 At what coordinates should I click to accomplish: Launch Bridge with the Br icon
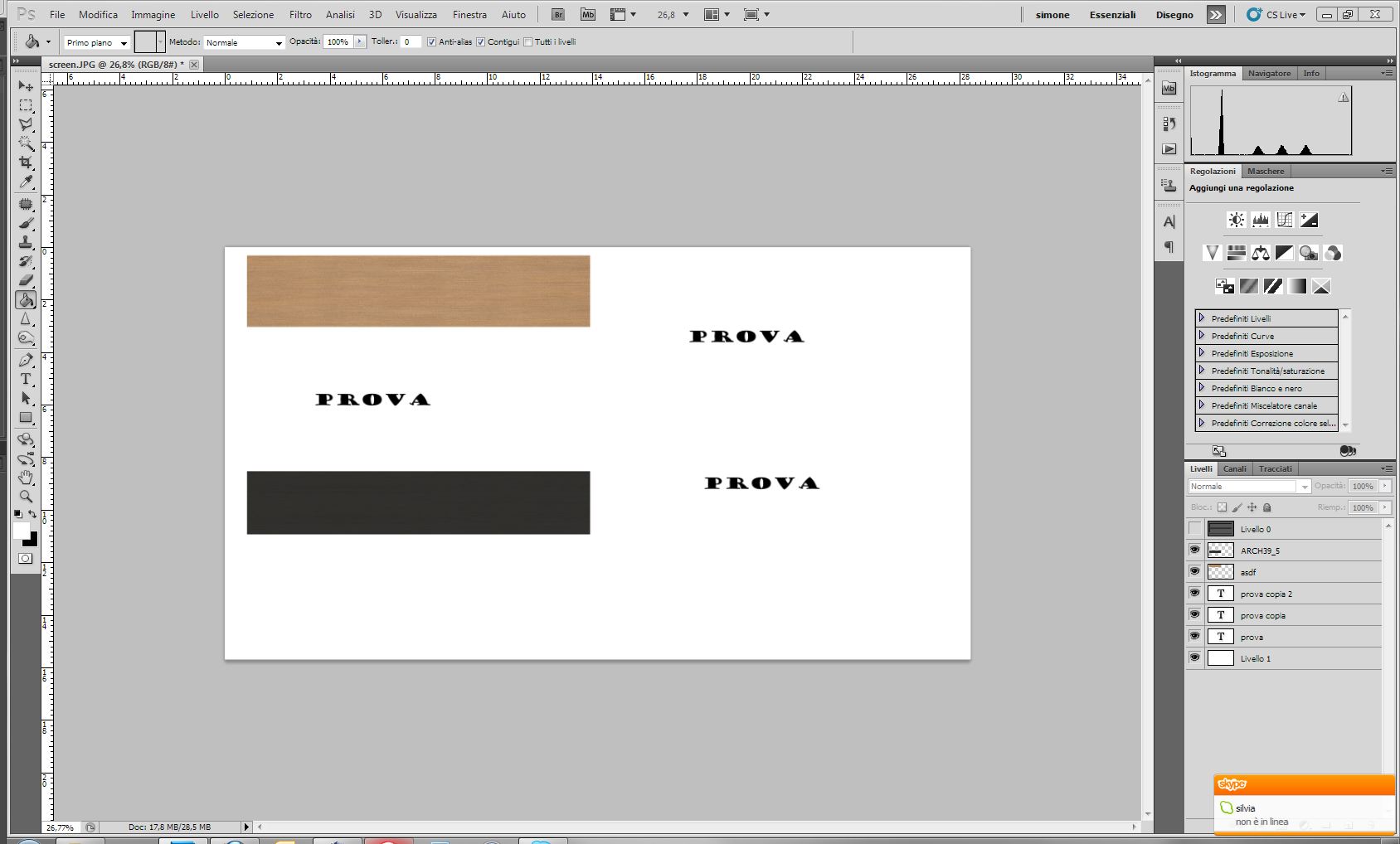tap(559, 15)
